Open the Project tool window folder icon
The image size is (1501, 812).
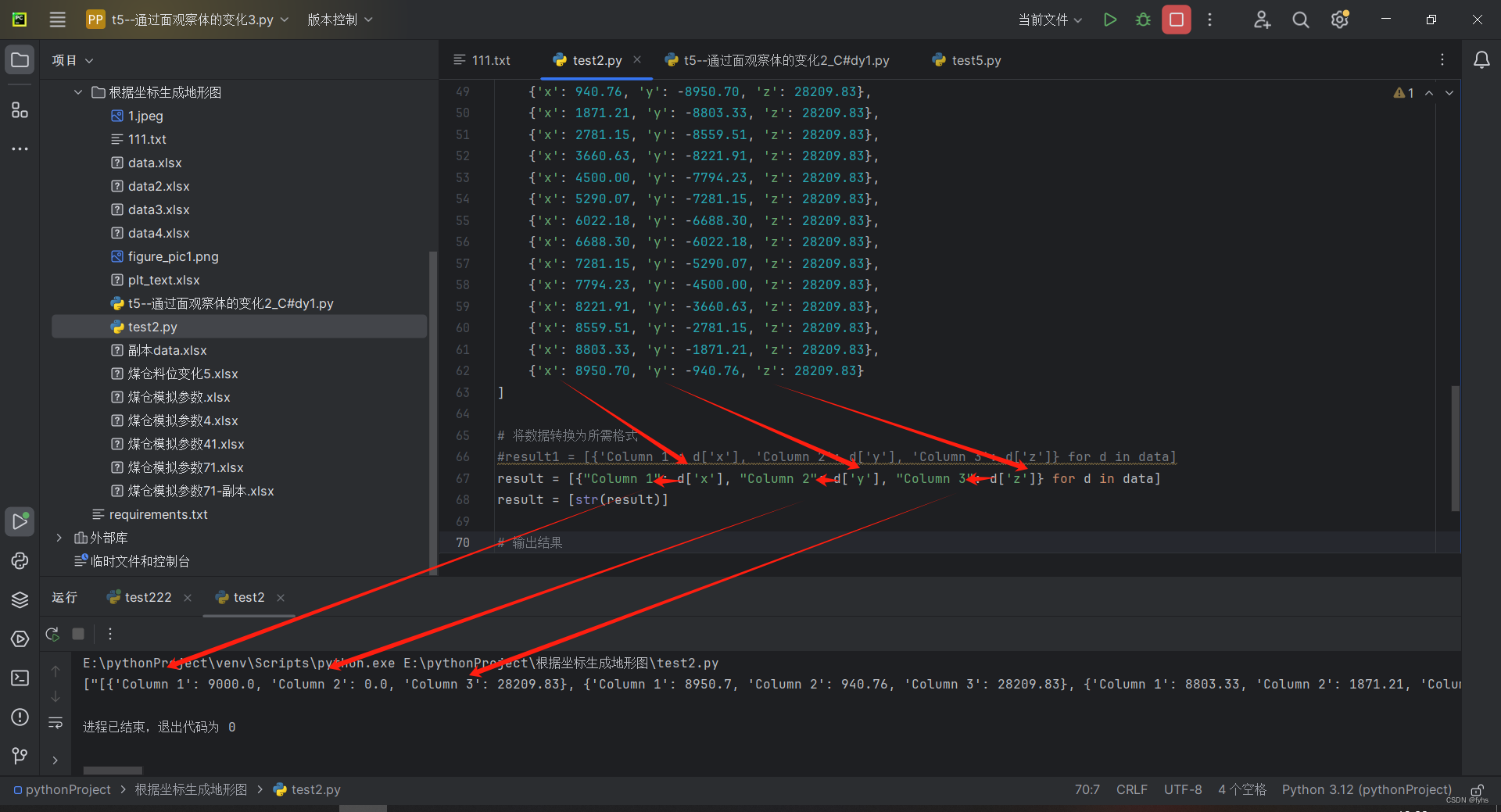(20, 60)
